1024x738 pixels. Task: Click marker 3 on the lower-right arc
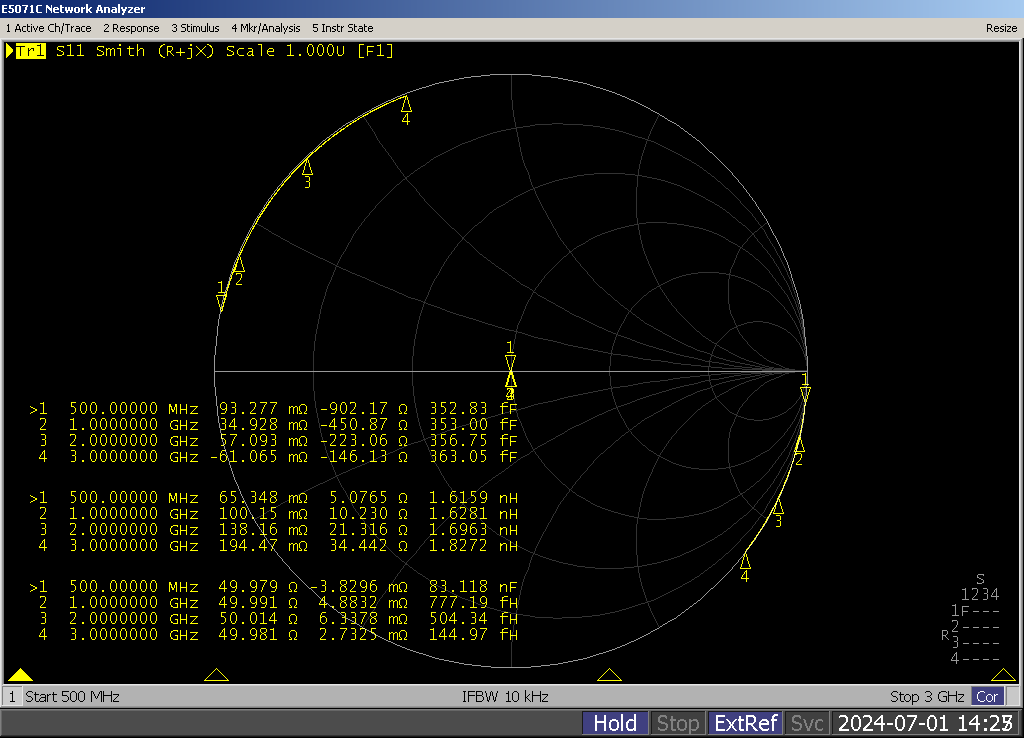[778, 507]
